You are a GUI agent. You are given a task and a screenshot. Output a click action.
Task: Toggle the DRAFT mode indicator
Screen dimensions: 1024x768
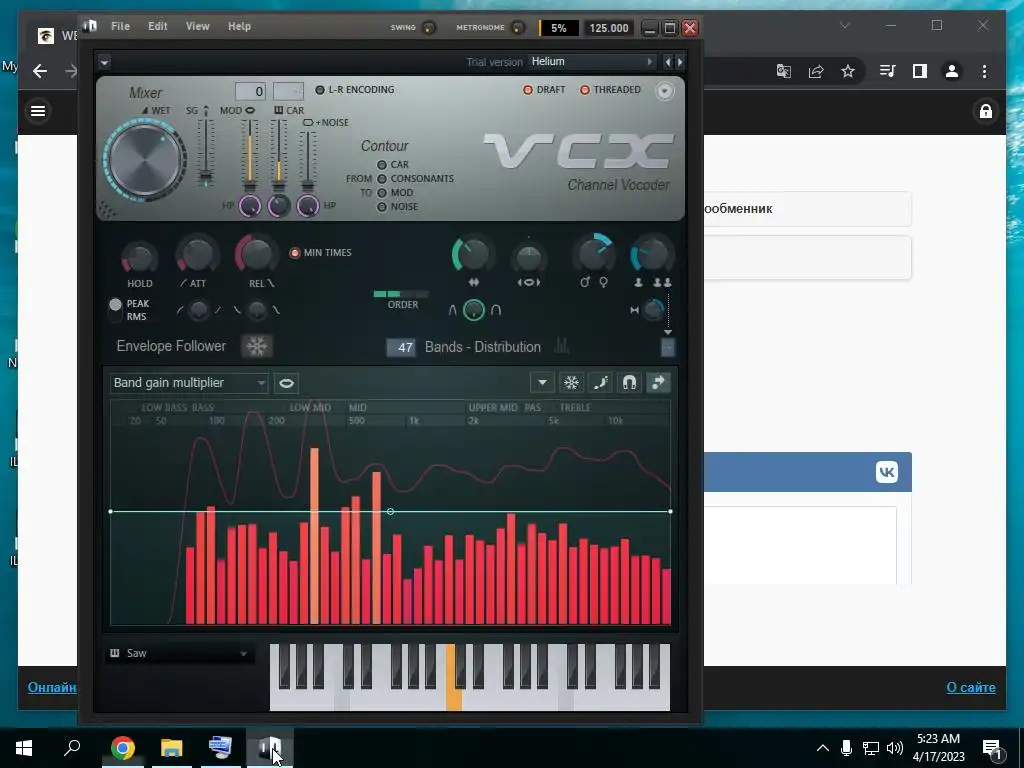[x=544, y=89]
